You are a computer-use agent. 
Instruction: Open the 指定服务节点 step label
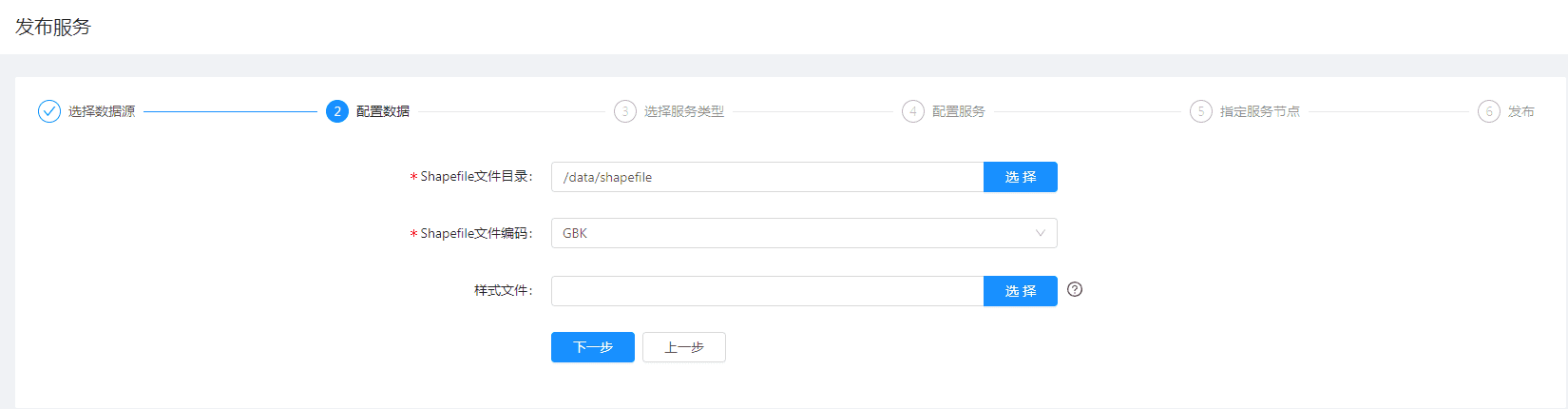(1260, 111)
